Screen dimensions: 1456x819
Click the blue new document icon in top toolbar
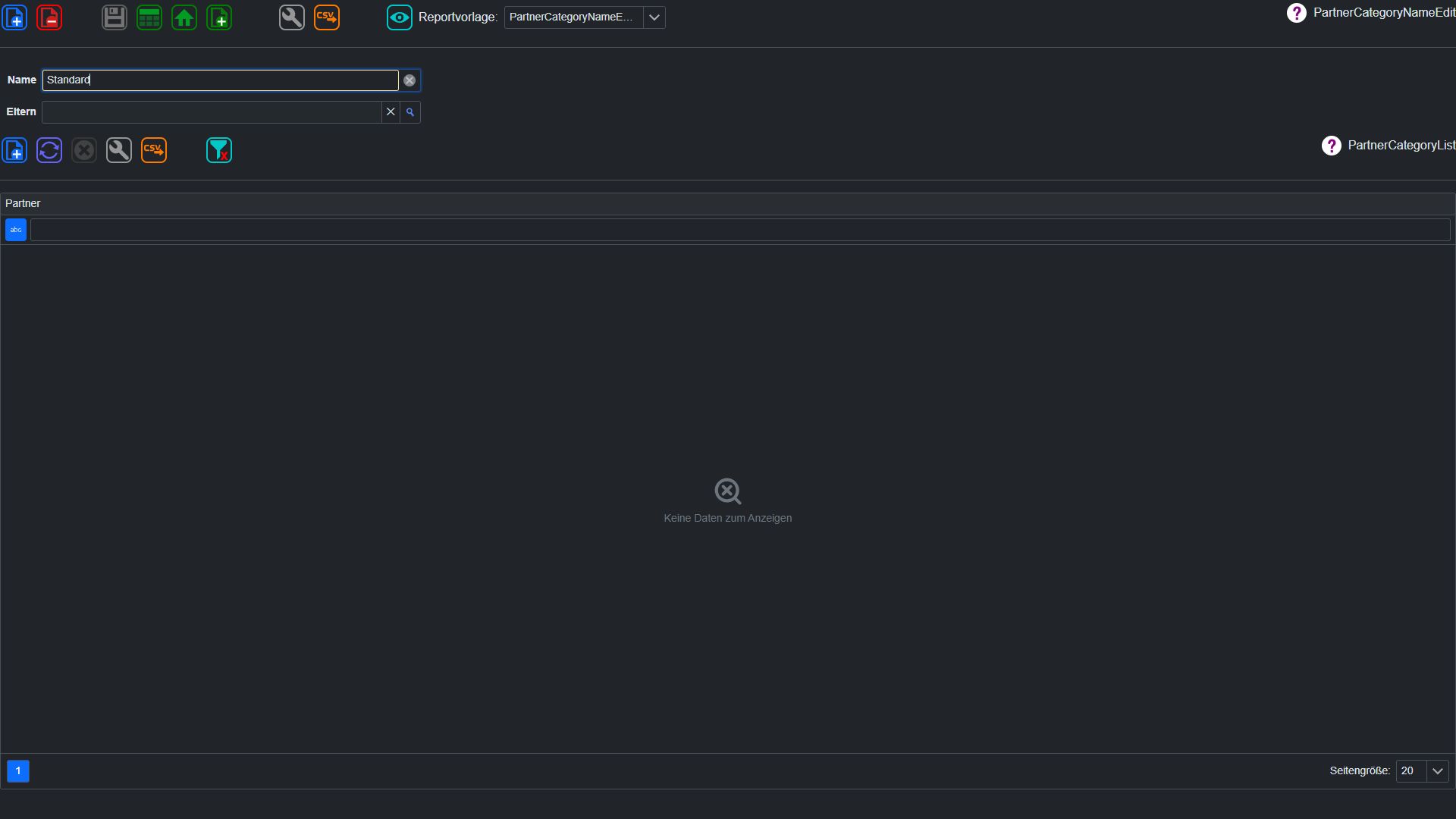click(x=14, y=17)
